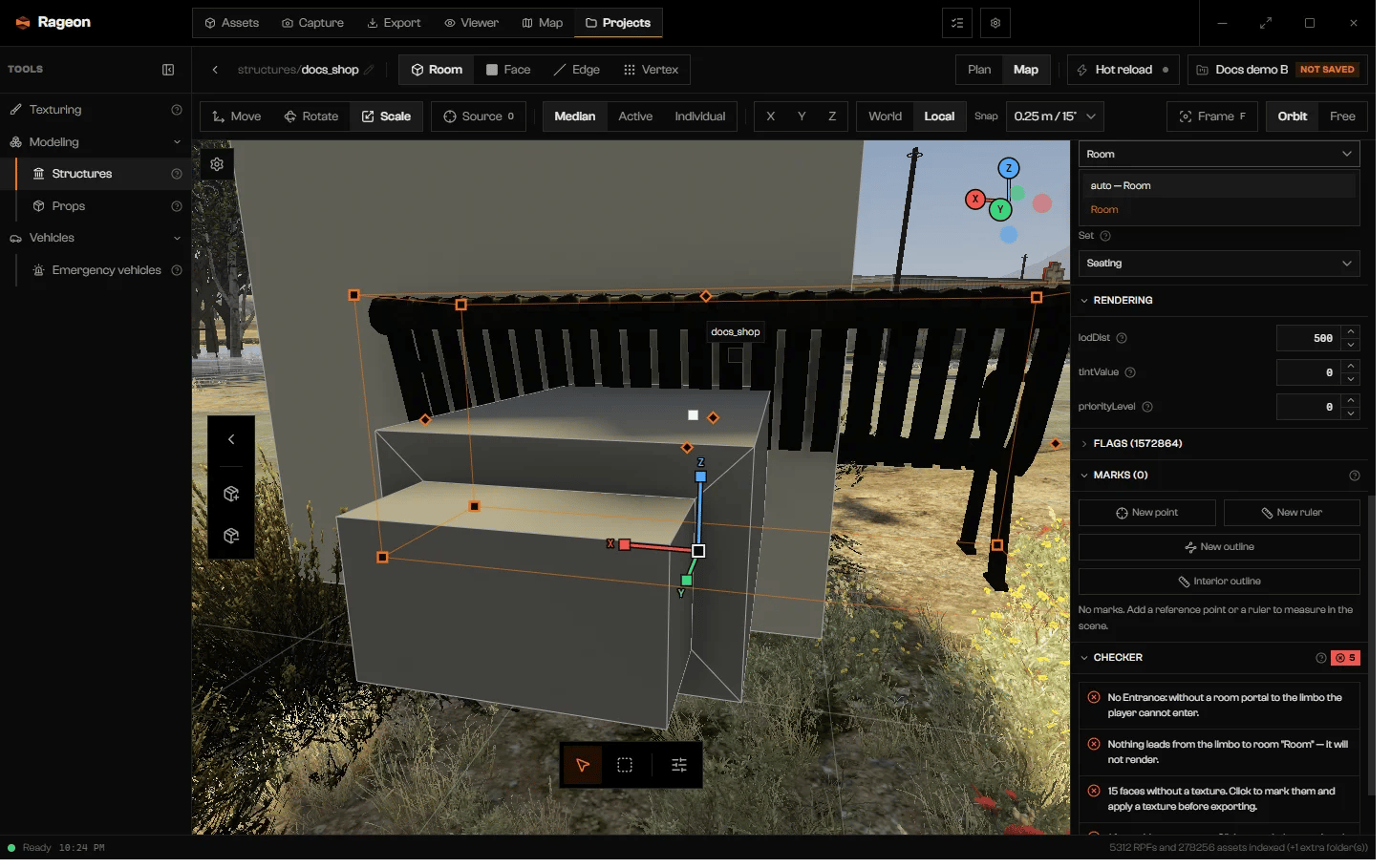Open the Assets tab
The width and height of the screenshot is (1391, 868).
tap(234, 23)
